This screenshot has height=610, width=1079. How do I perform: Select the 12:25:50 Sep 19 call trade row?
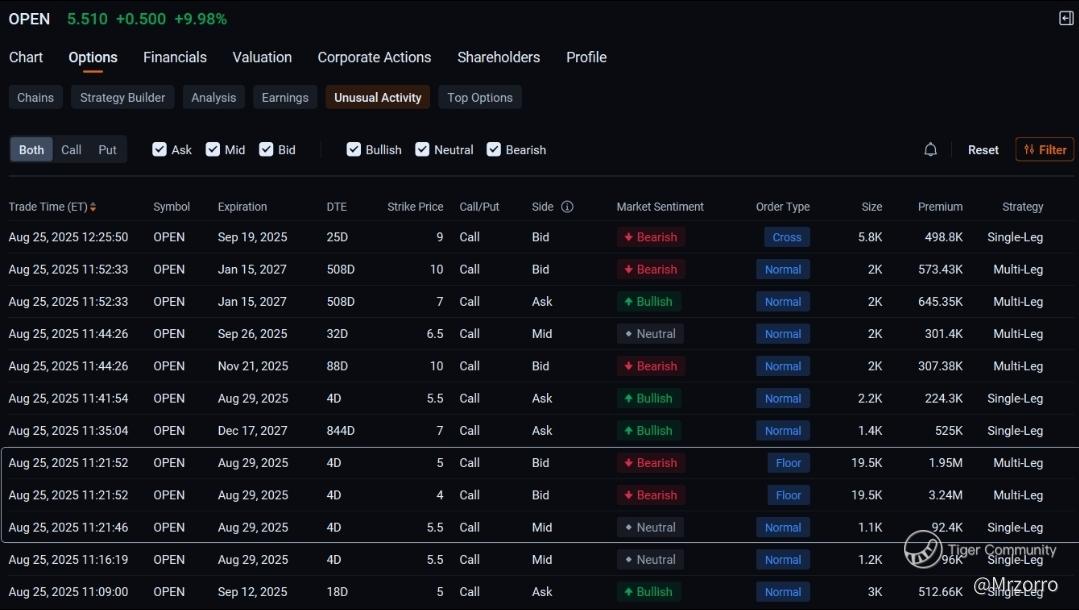point(400,237)
